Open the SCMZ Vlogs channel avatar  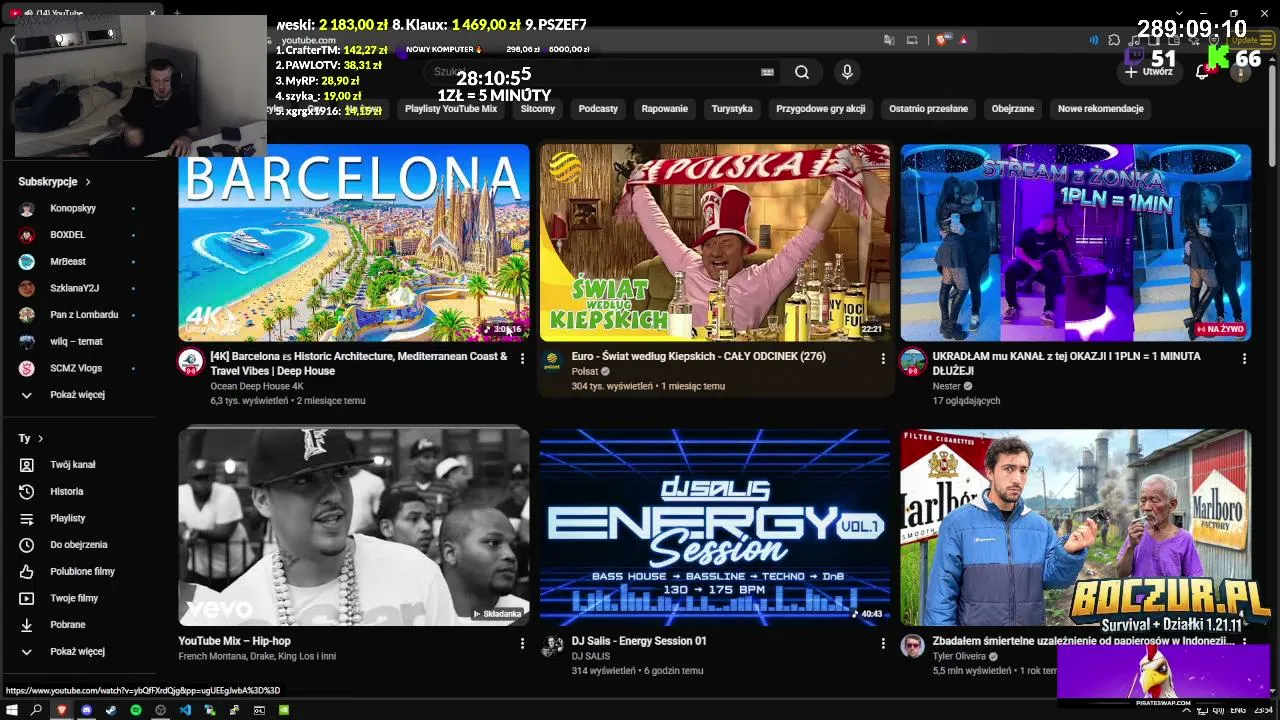pos(27,368)
